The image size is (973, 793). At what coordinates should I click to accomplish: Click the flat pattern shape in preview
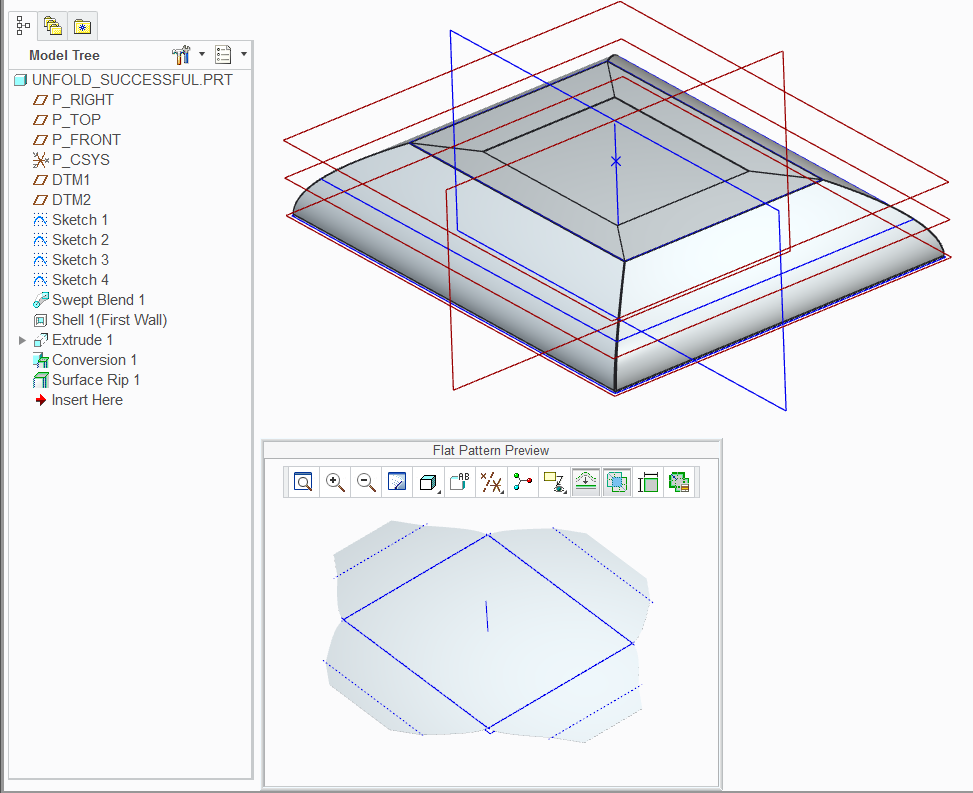pos(488,630)
